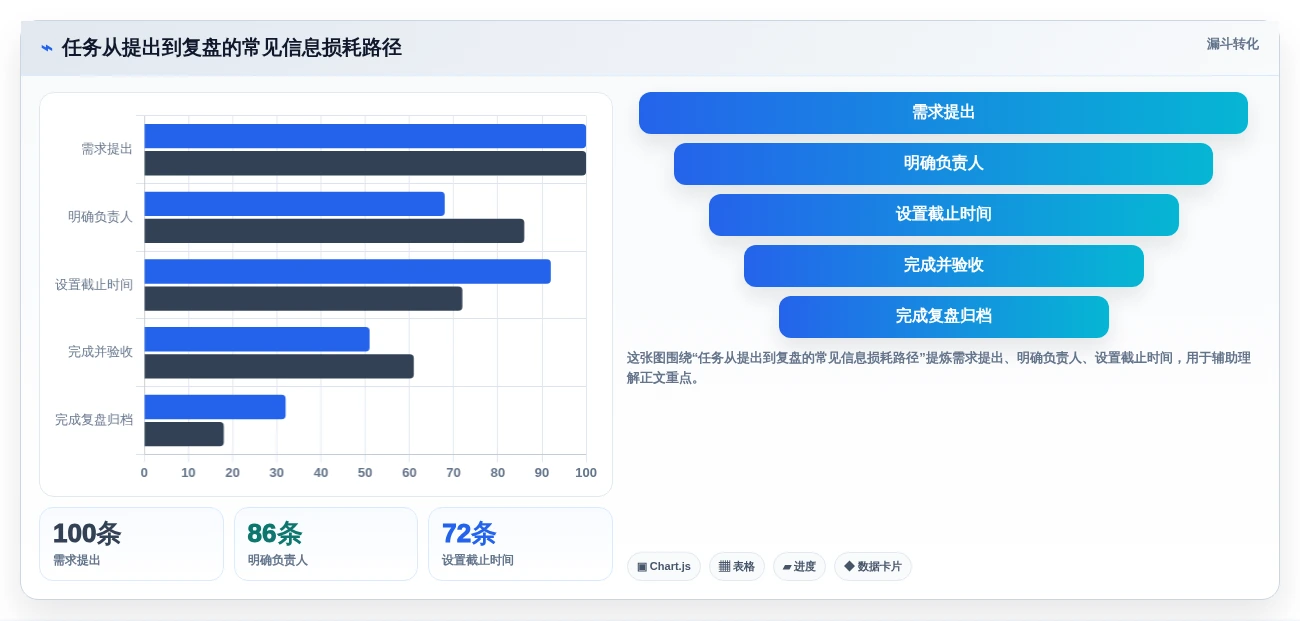
Task: Click the dark bar for 完成并验收
Action: pyautogui.click(x=279, y=366)
